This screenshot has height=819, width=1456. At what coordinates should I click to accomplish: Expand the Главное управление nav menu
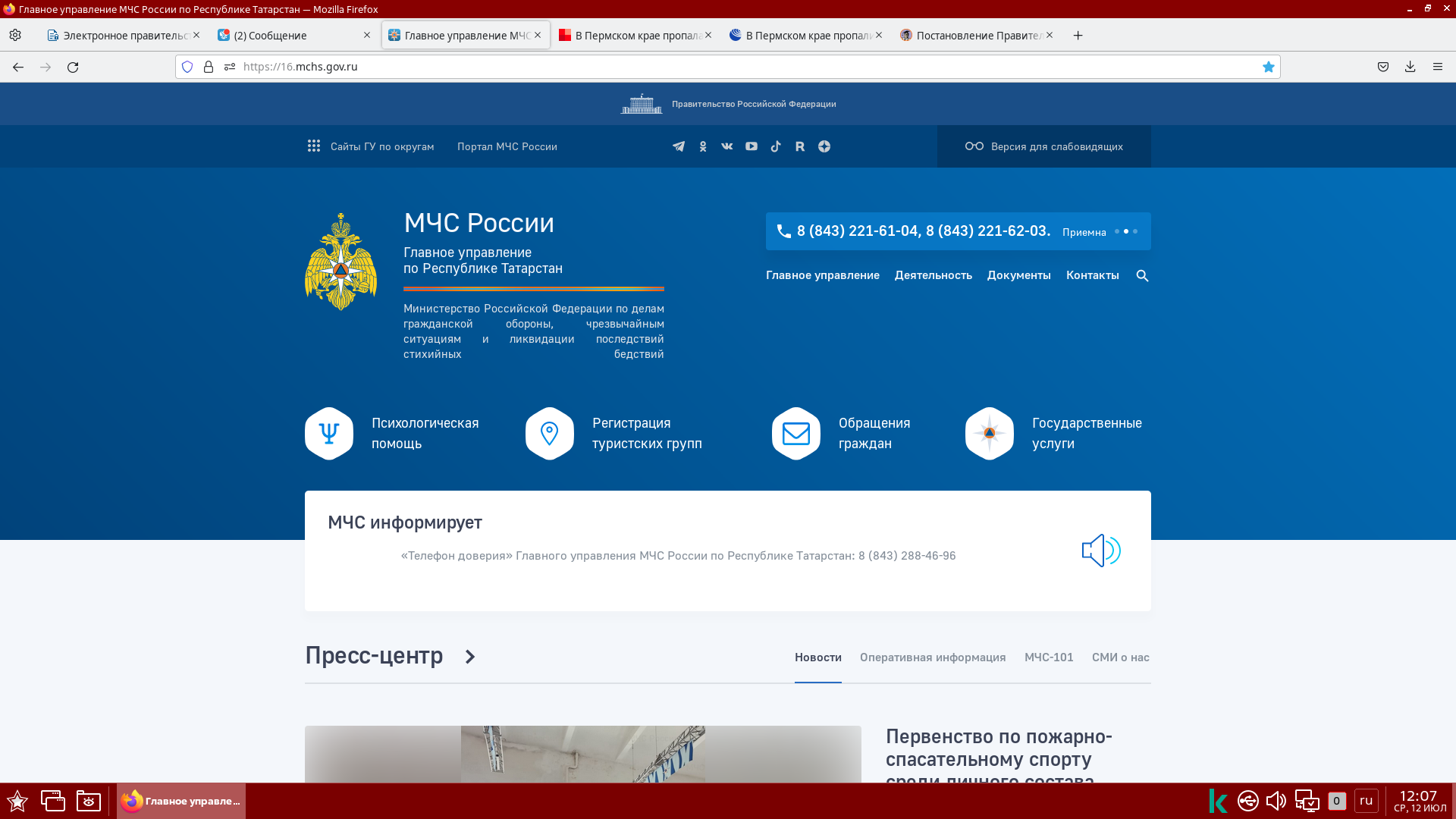[x=823, y=275]
